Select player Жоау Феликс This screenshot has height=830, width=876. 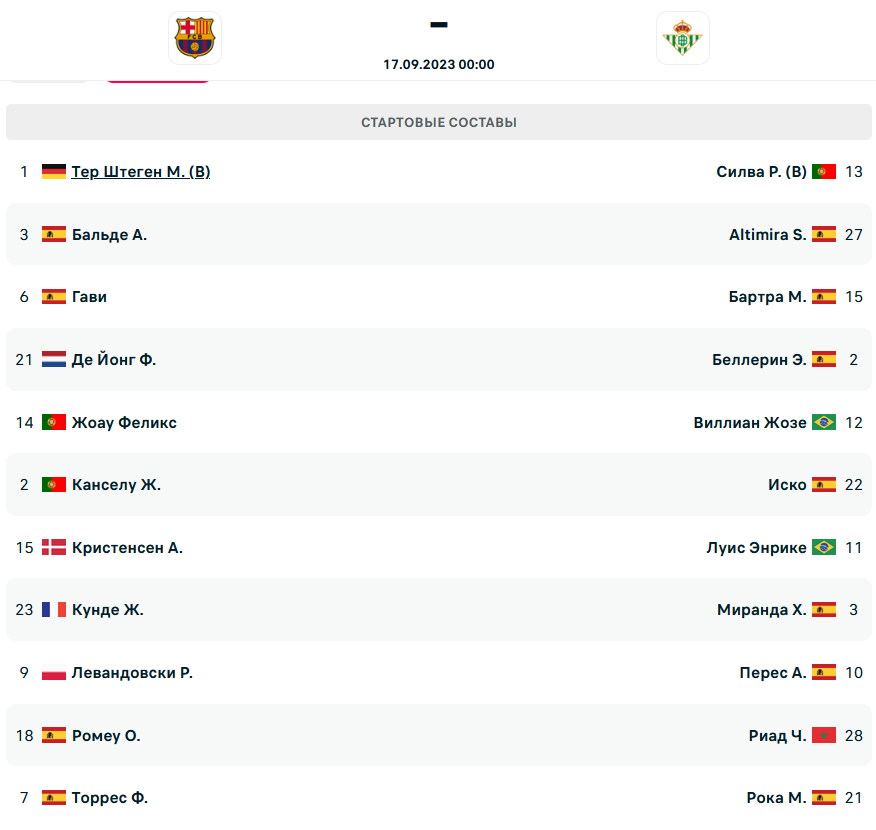click(124, 422)
